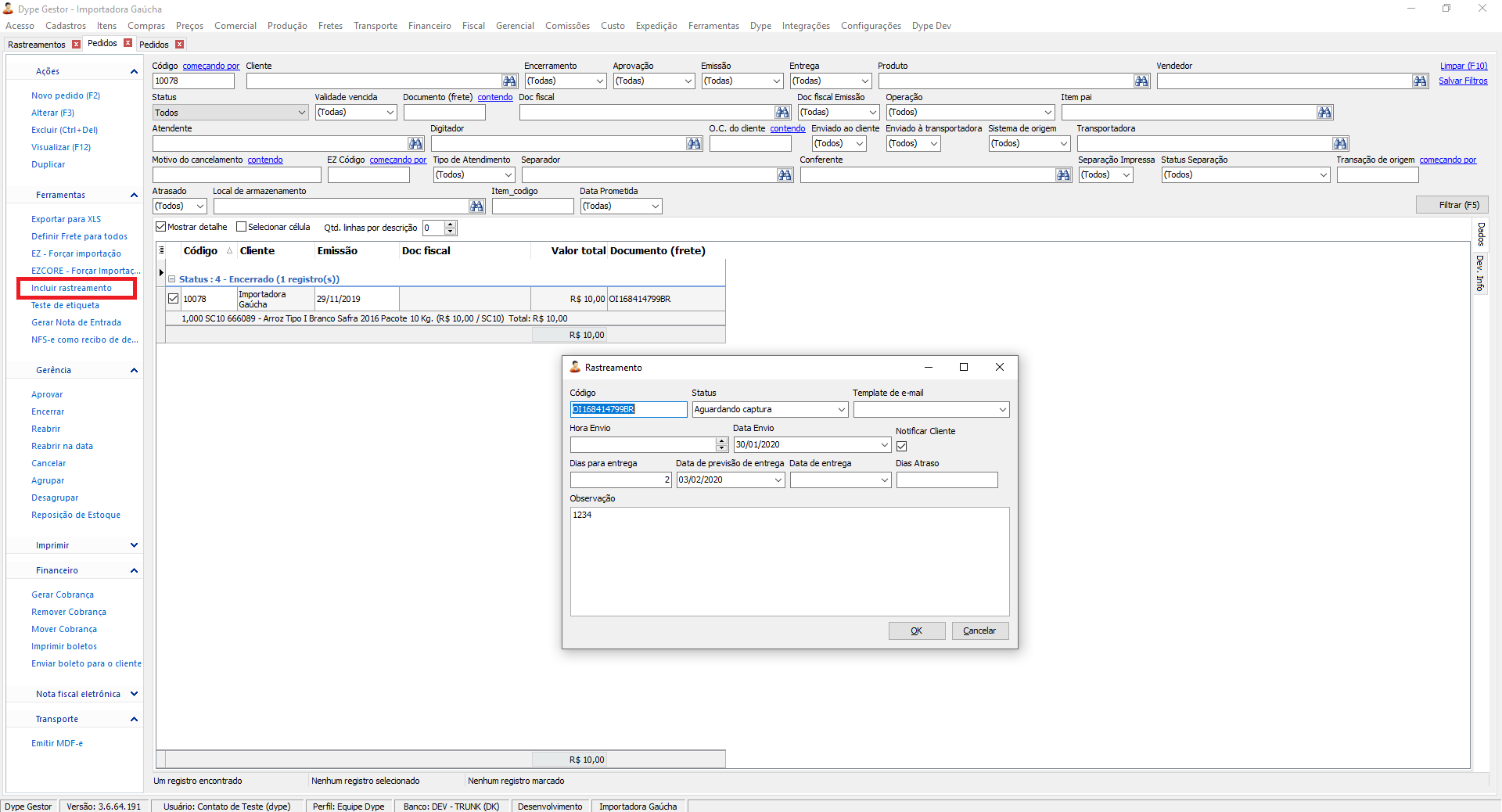
Task: Switch to Rastreamentos tab
Action: click(x=36, y=45)
